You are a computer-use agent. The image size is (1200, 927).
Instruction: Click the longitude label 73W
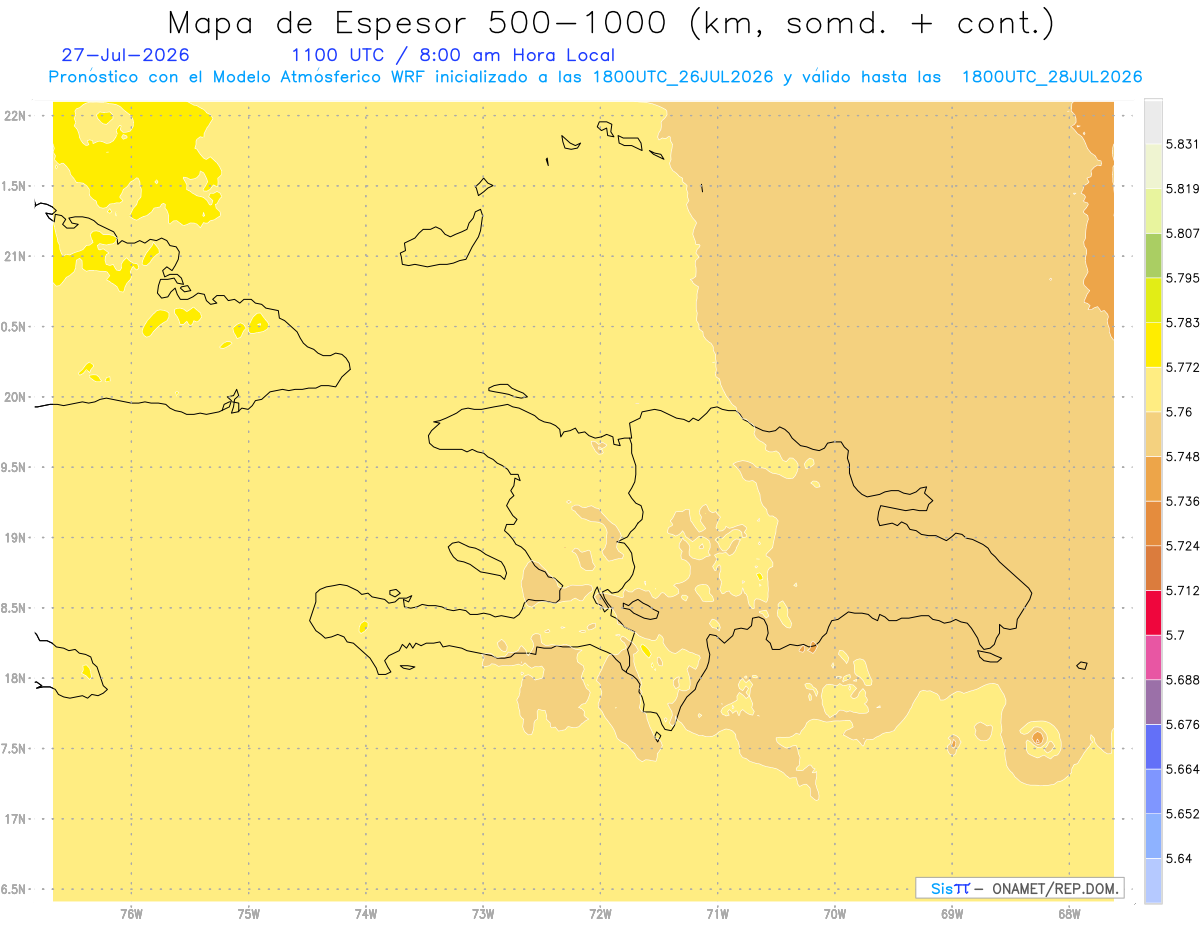483,914
